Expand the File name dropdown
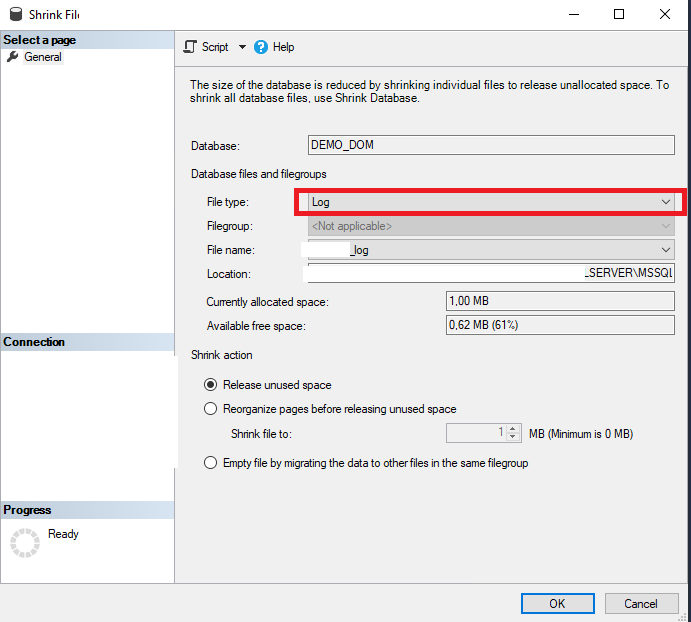The image size is (691, 622). (x=666, y=250)
